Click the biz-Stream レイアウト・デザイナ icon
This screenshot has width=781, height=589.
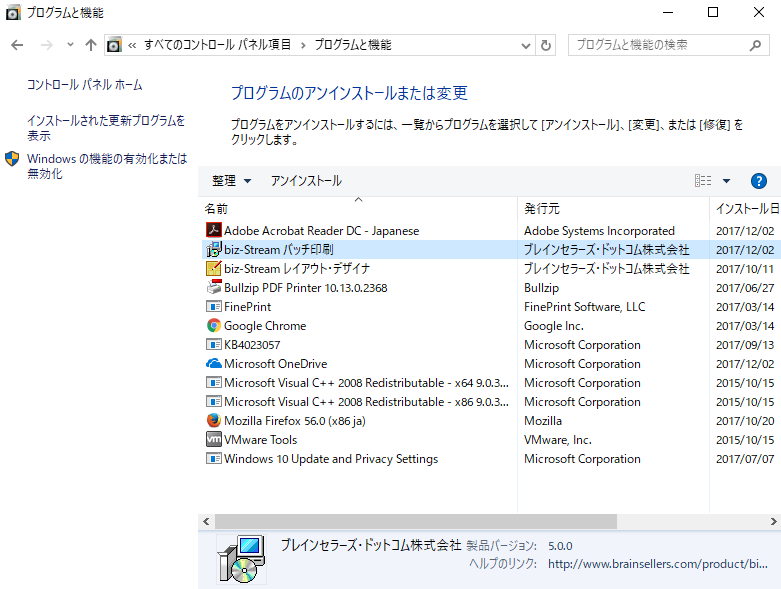[x=214, y=268]
